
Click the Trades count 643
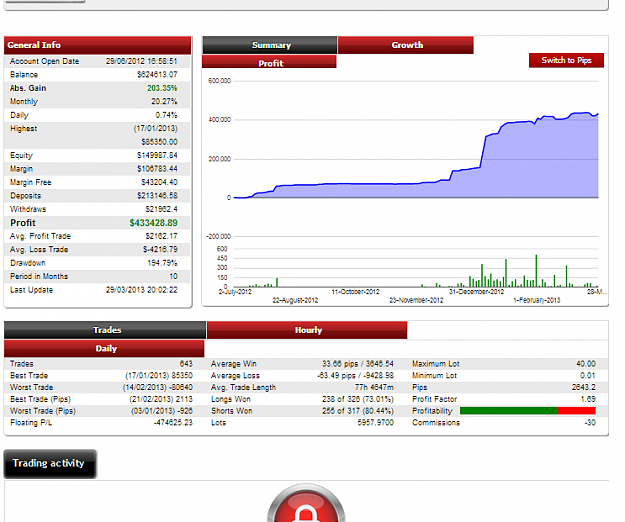point(186,364)
